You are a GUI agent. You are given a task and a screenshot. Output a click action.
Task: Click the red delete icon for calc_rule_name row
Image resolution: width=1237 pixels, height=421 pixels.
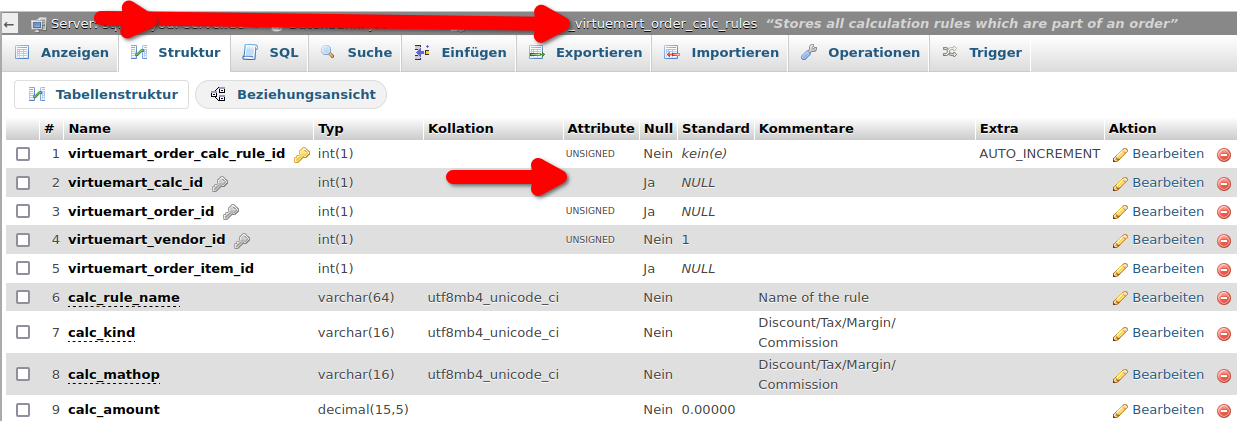click(x=1223, y=299)
